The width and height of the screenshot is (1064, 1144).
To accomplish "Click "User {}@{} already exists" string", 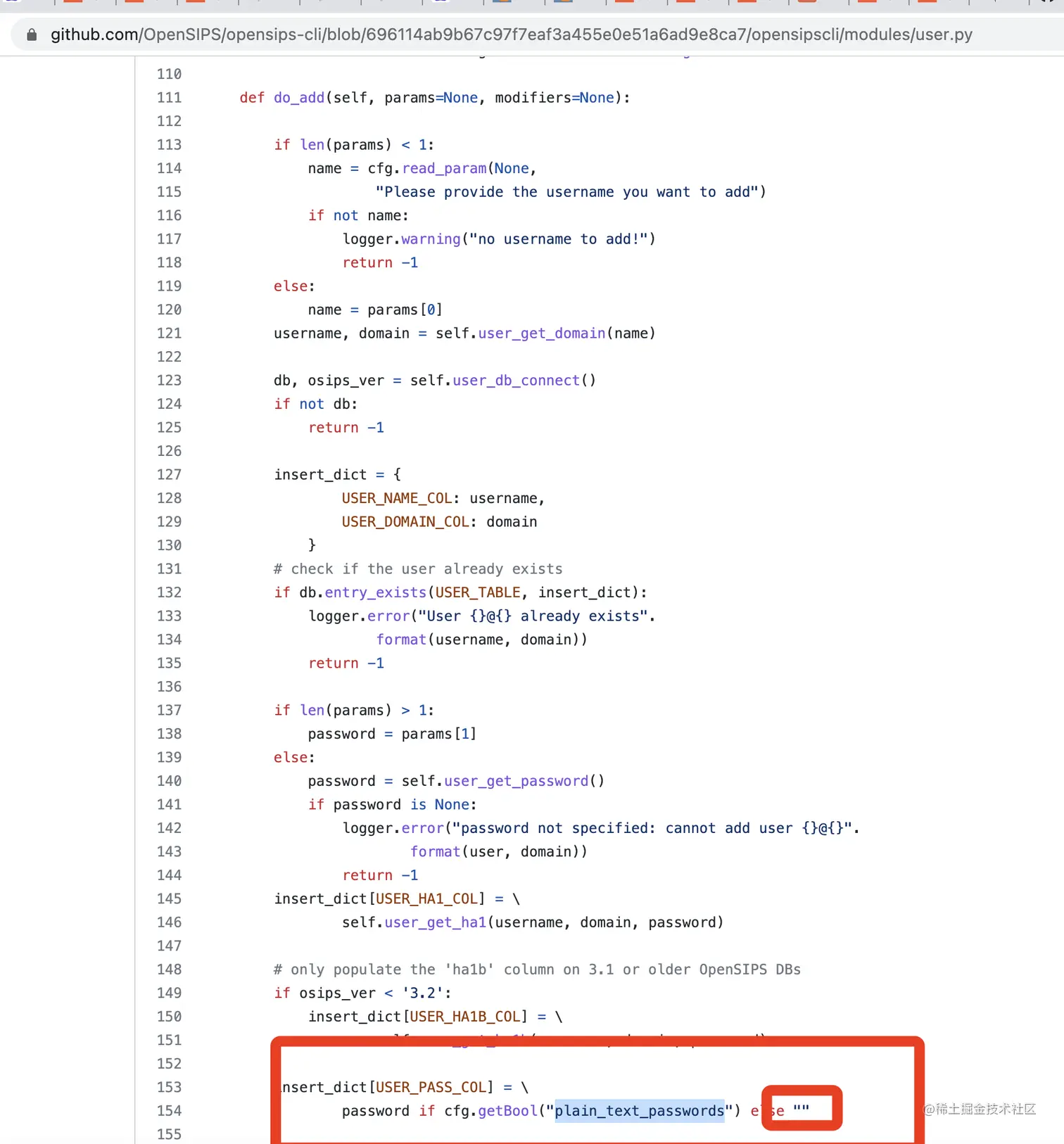I will tap(533, 616).
